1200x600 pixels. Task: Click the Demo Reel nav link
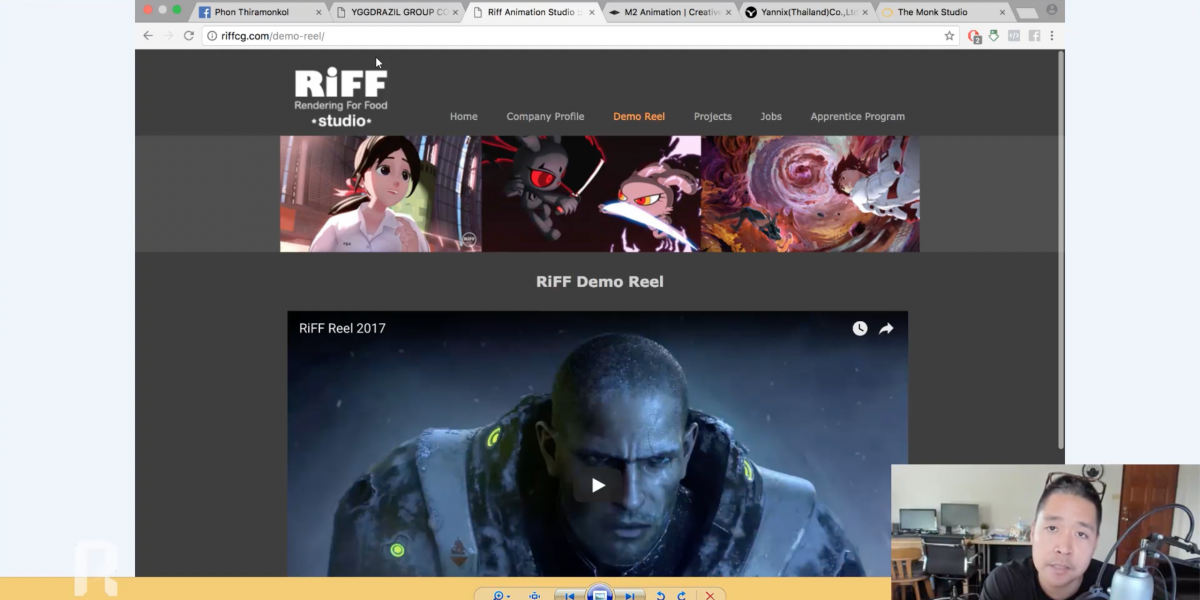click(x=639, y=116)
